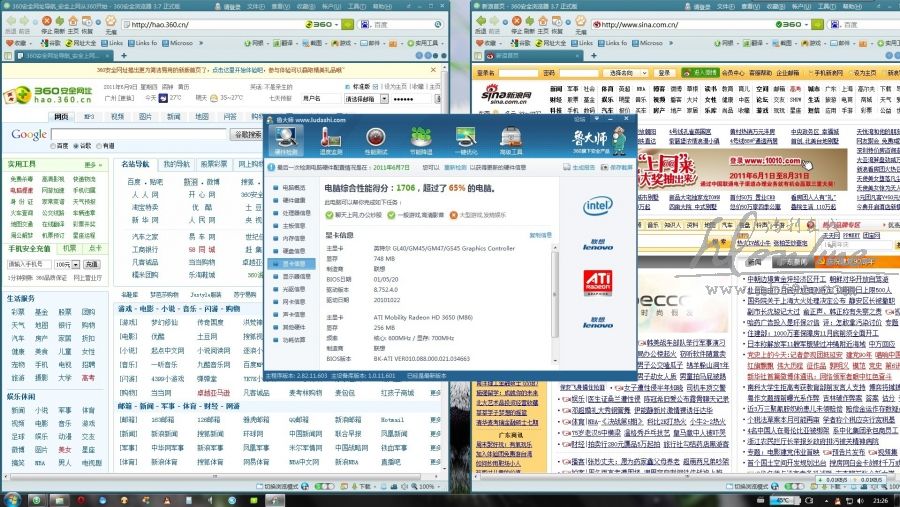
Task: Click the 硬件检测 hardware detection icon
Action: (x=286, y=139)
